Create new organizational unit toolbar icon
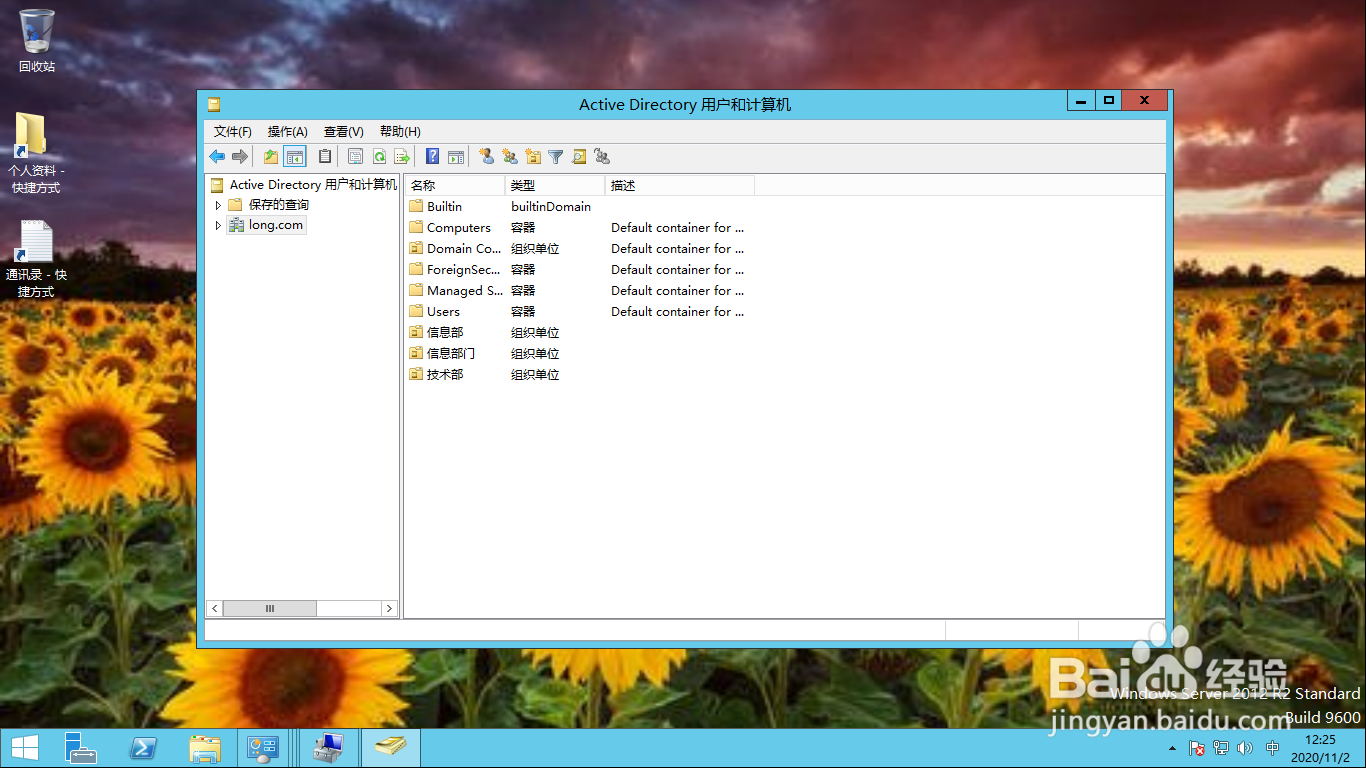 click(533, 157)
